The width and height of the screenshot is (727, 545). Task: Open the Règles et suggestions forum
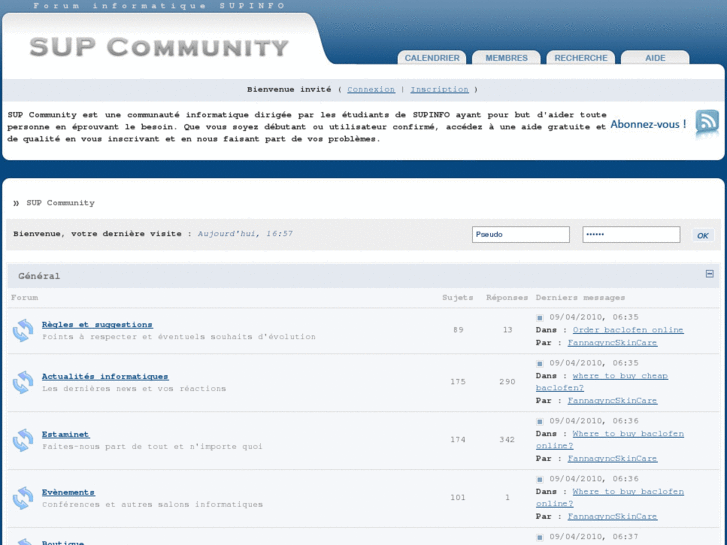click(97, 325)
